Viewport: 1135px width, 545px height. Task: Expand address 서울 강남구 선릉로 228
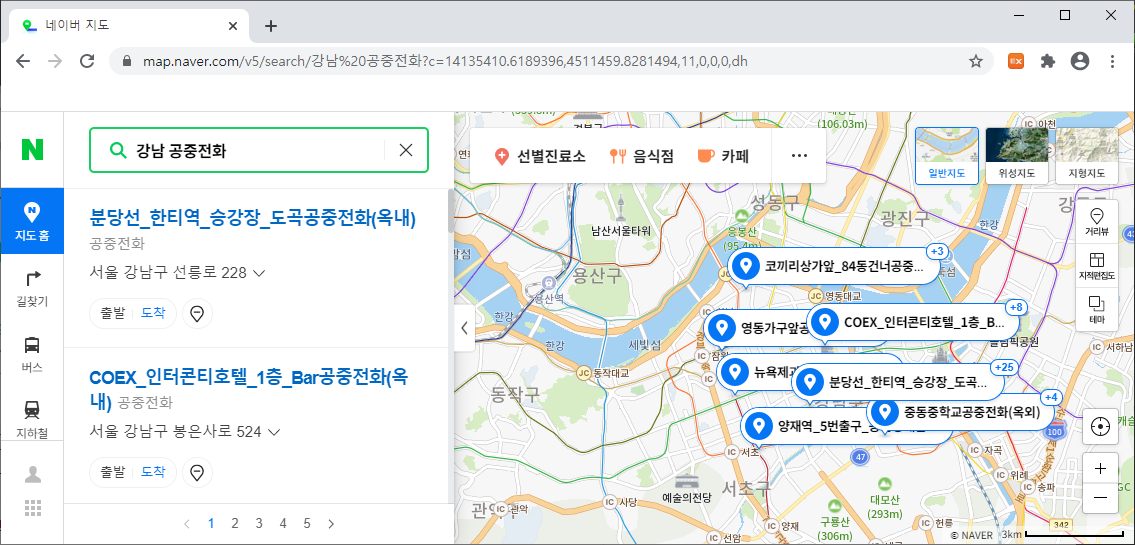(177, 273)
